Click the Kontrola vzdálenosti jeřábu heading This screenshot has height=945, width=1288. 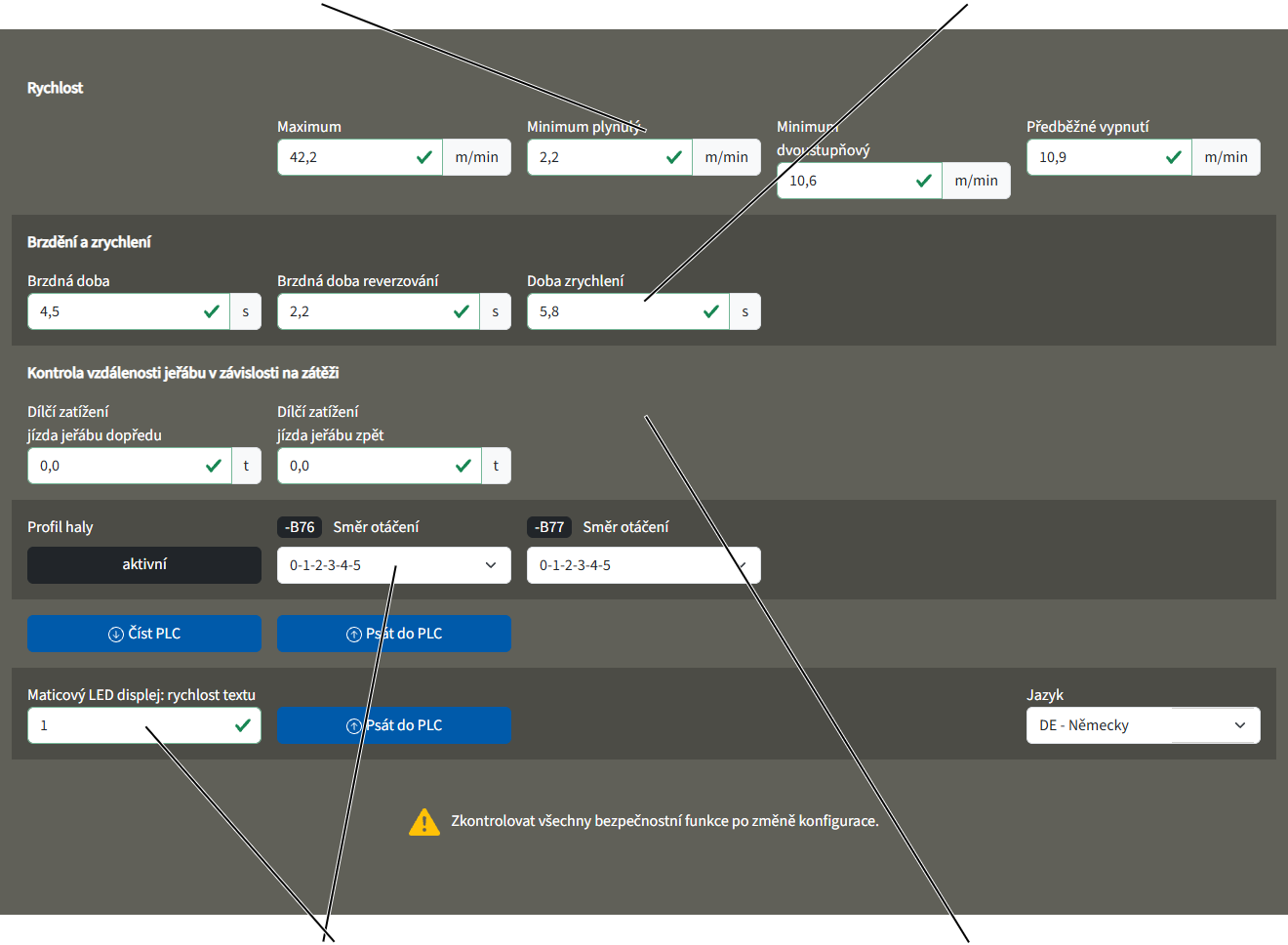point(182,373)
